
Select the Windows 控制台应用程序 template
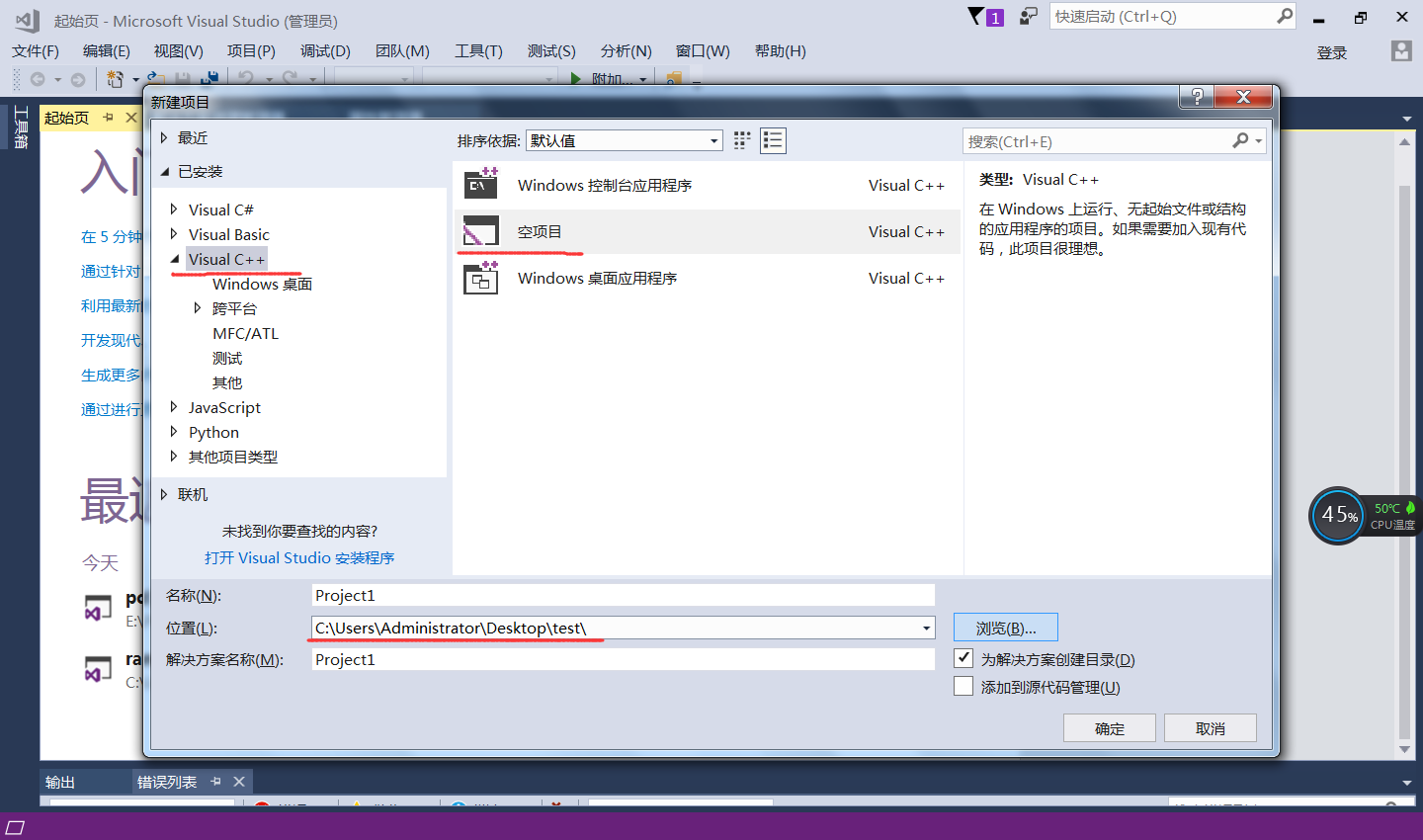click(x=708, y=185)
